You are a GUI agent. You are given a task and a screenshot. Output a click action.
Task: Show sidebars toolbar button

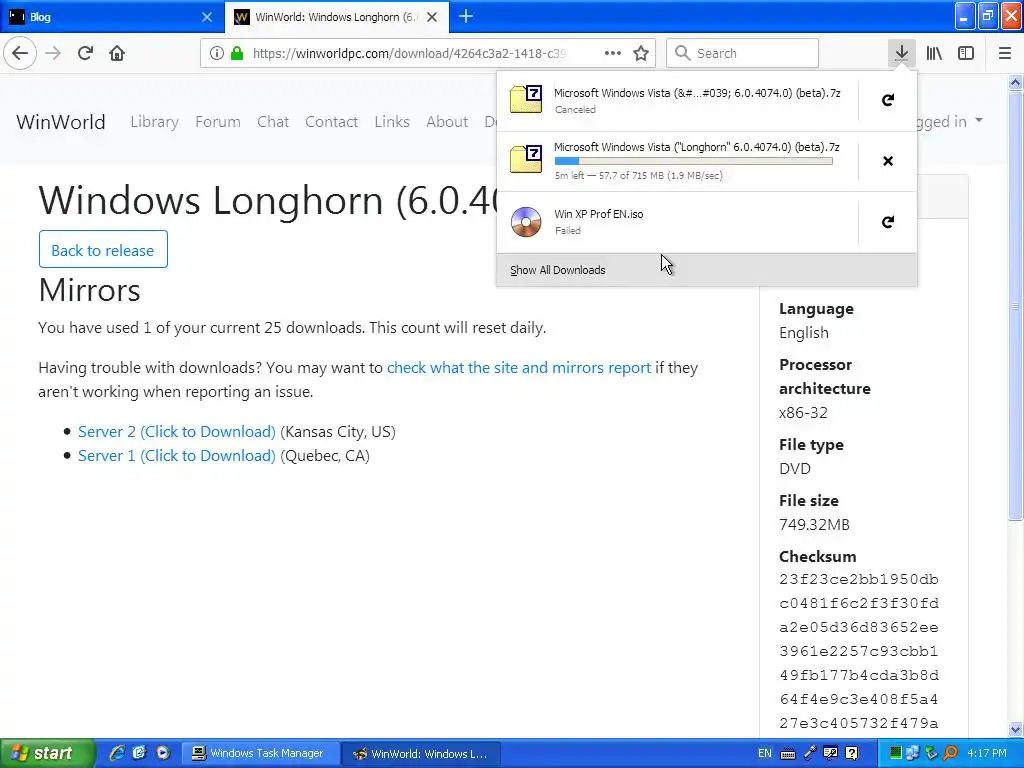966,53
